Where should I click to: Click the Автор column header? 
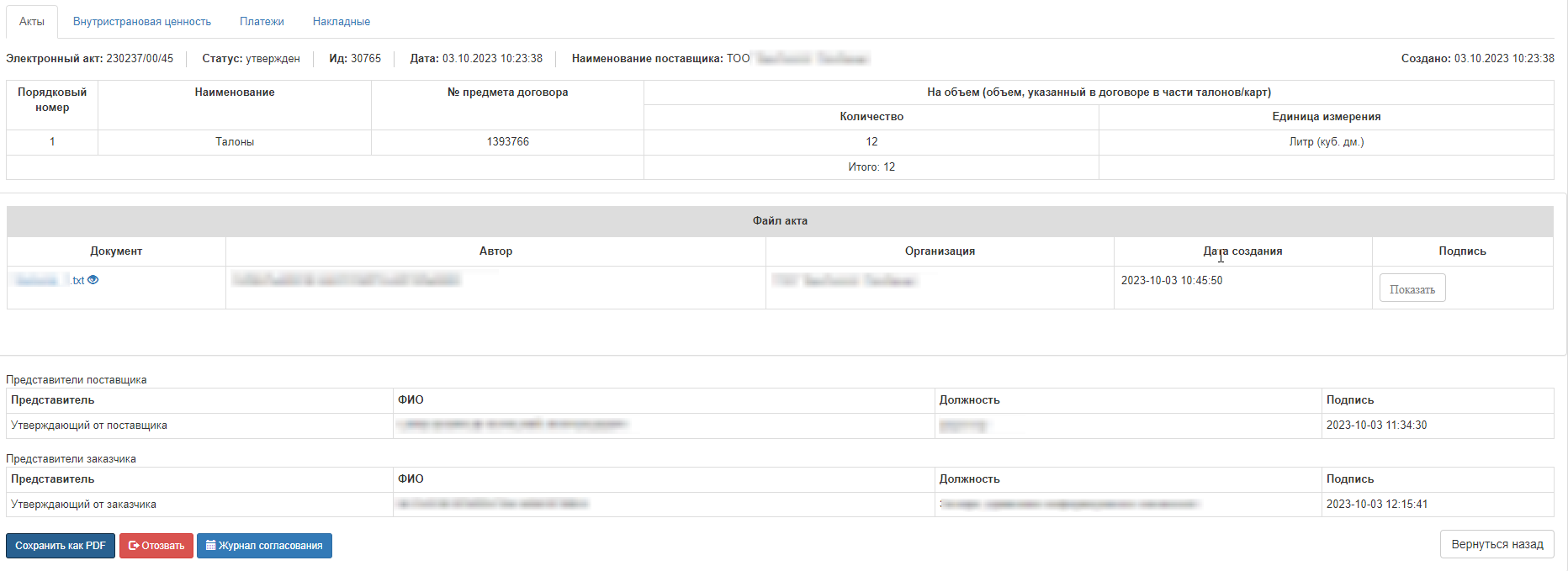[x=495, y=251]
